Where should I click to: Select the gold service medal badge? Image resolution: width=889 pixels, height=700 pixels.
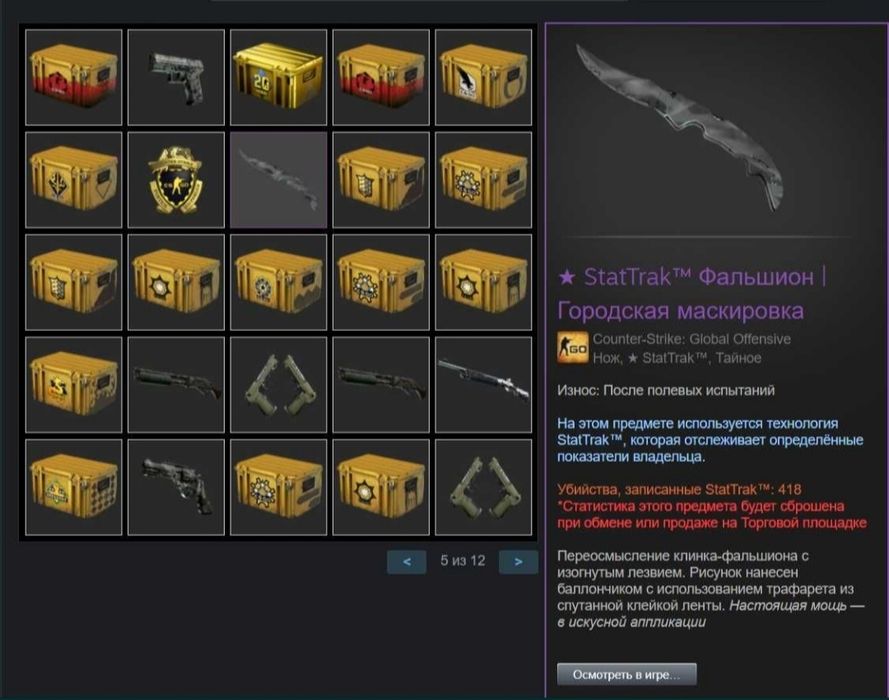(x=176, y=180)
